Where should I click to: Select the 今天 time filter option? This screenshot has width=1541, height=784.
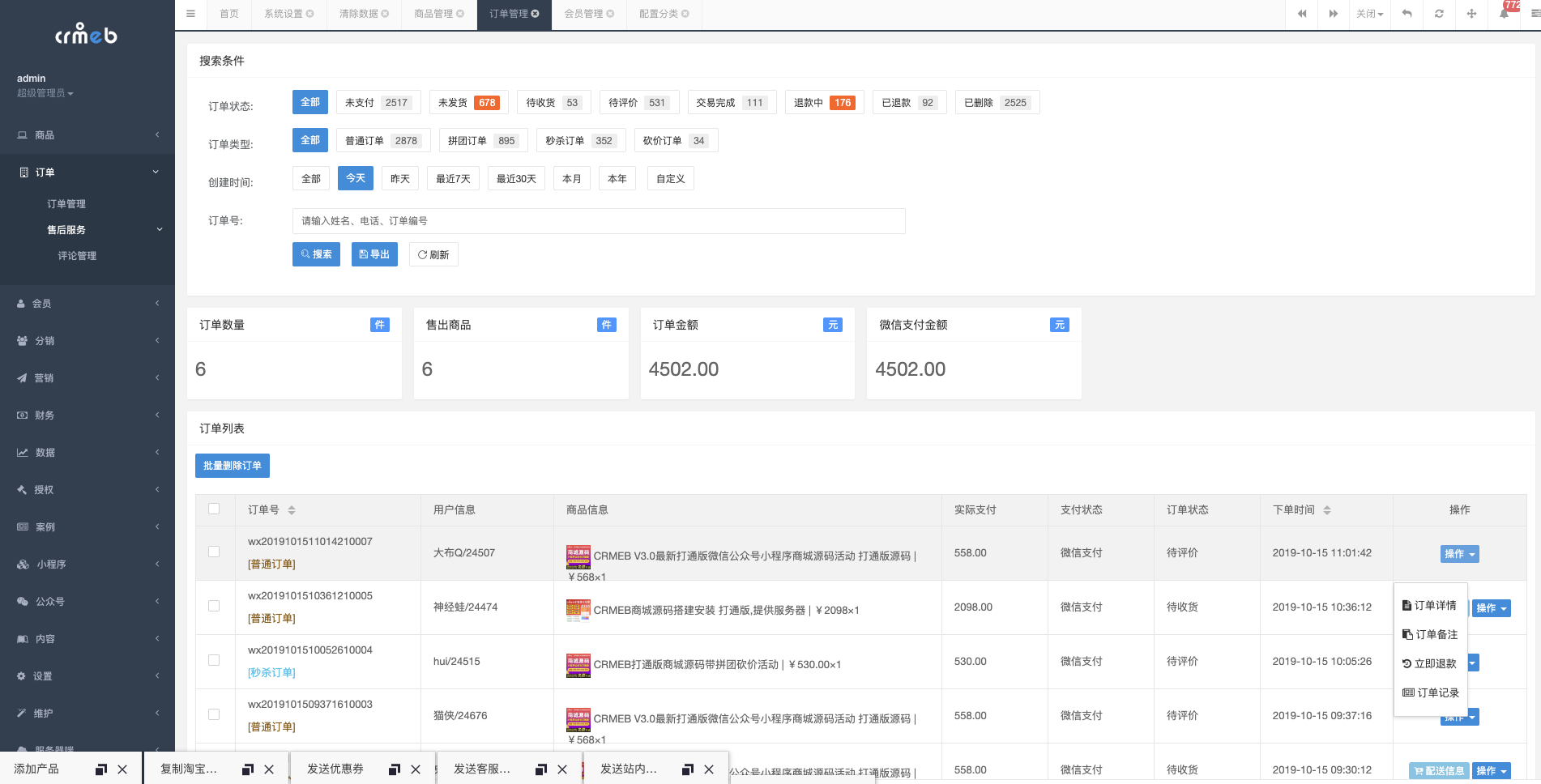tap(355, 178)
